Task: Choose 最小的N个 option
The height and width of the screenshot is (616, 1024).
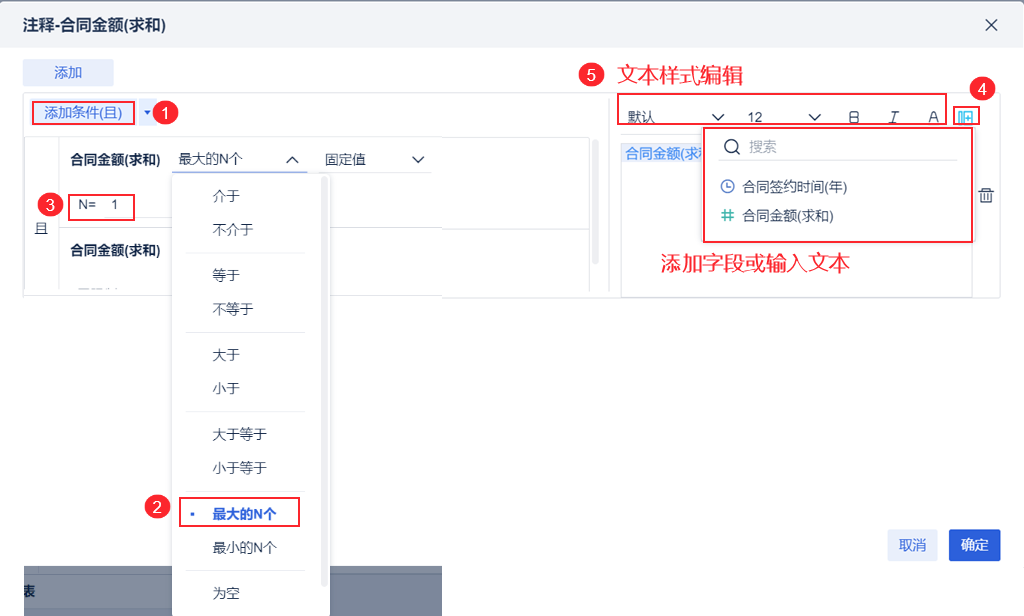Action: [x=244, y=547]
